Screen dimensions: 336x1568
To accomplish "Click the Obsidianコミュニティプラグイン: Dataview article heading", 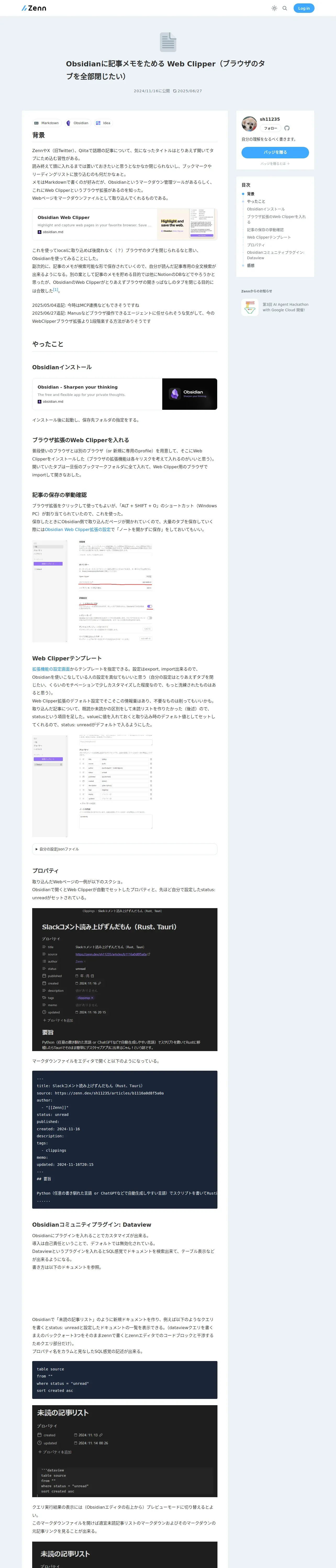I will 92,1225.
